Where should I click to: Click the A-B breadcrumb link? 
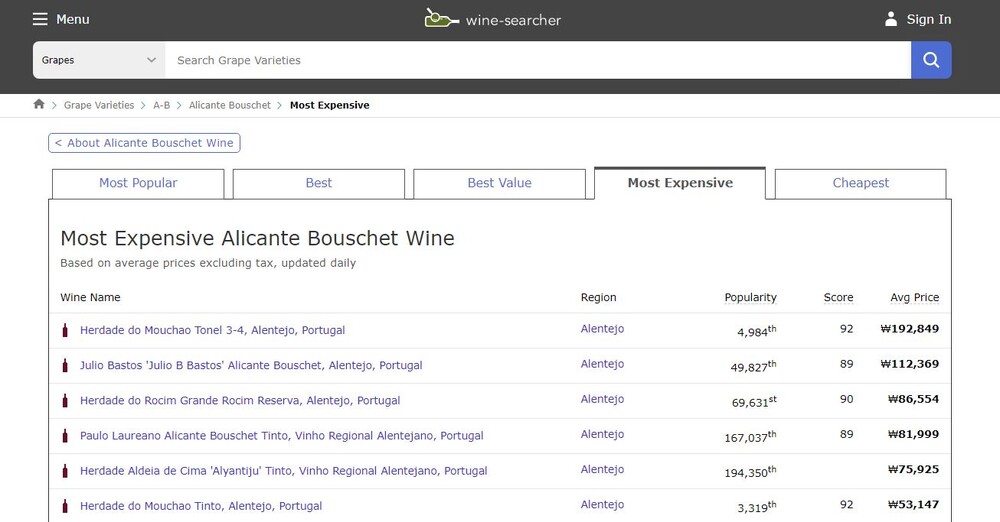click(161, 105)
